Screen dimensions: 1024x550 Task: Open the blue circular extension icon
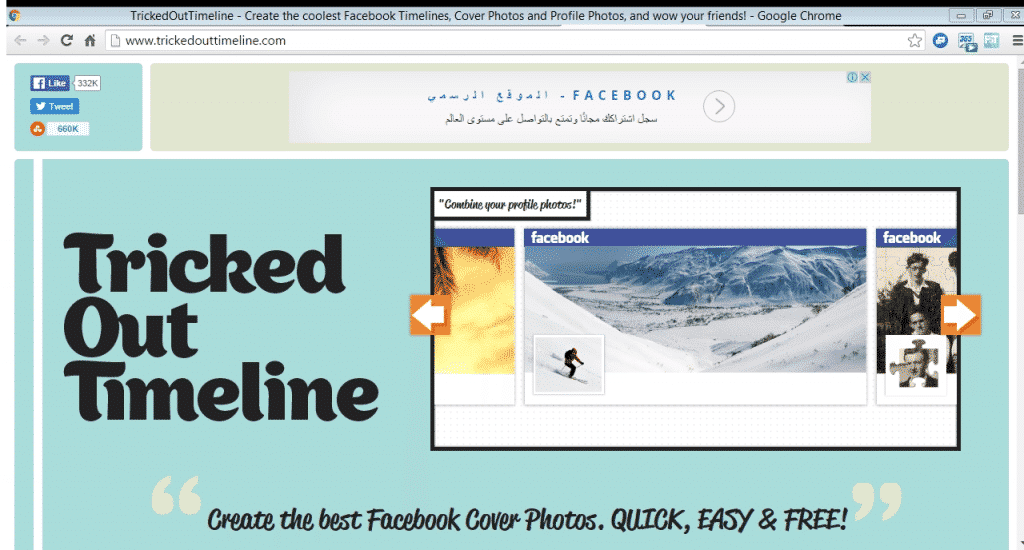point(940,40)
